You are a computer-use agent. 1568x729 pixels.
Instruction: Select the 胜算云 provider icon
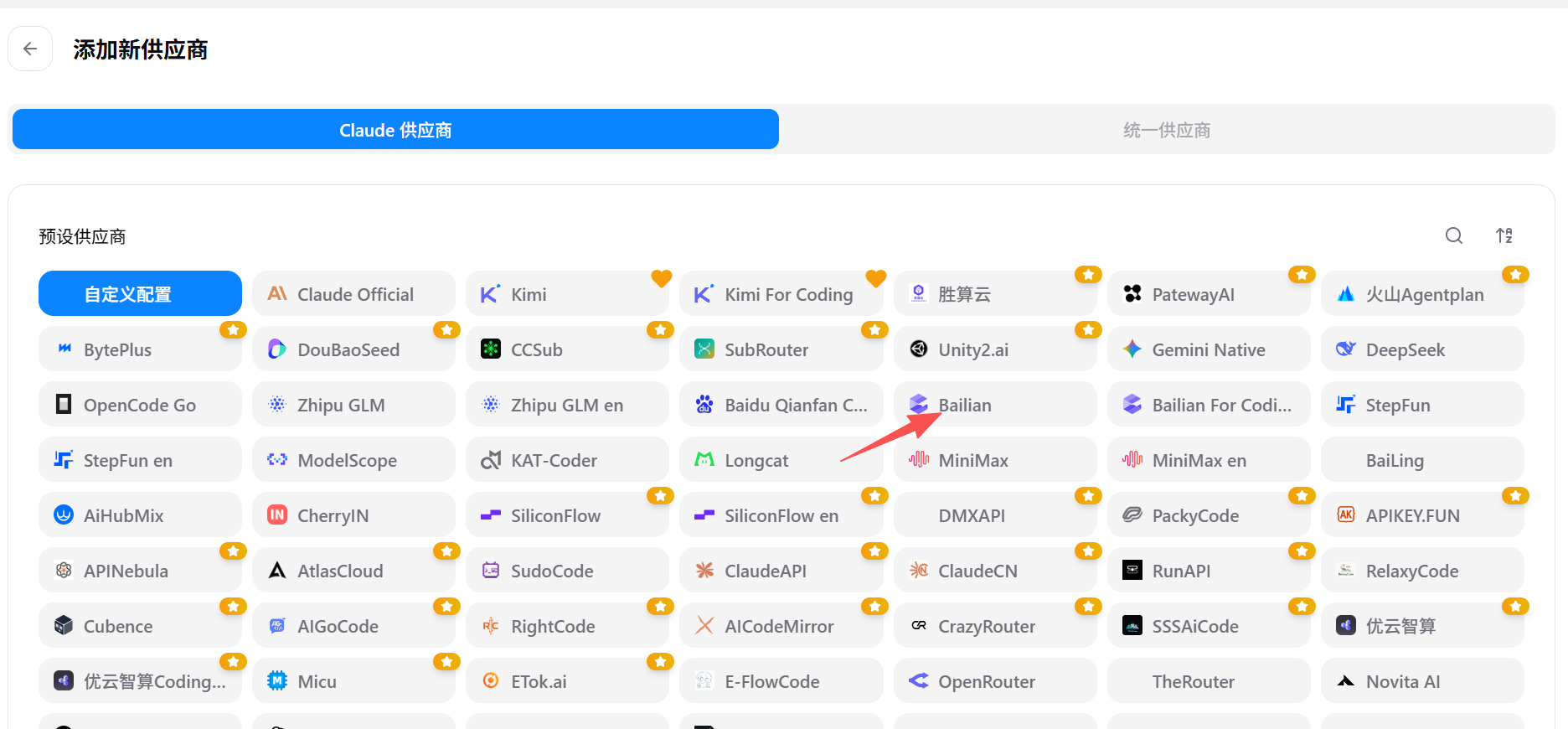coord(919,294)
